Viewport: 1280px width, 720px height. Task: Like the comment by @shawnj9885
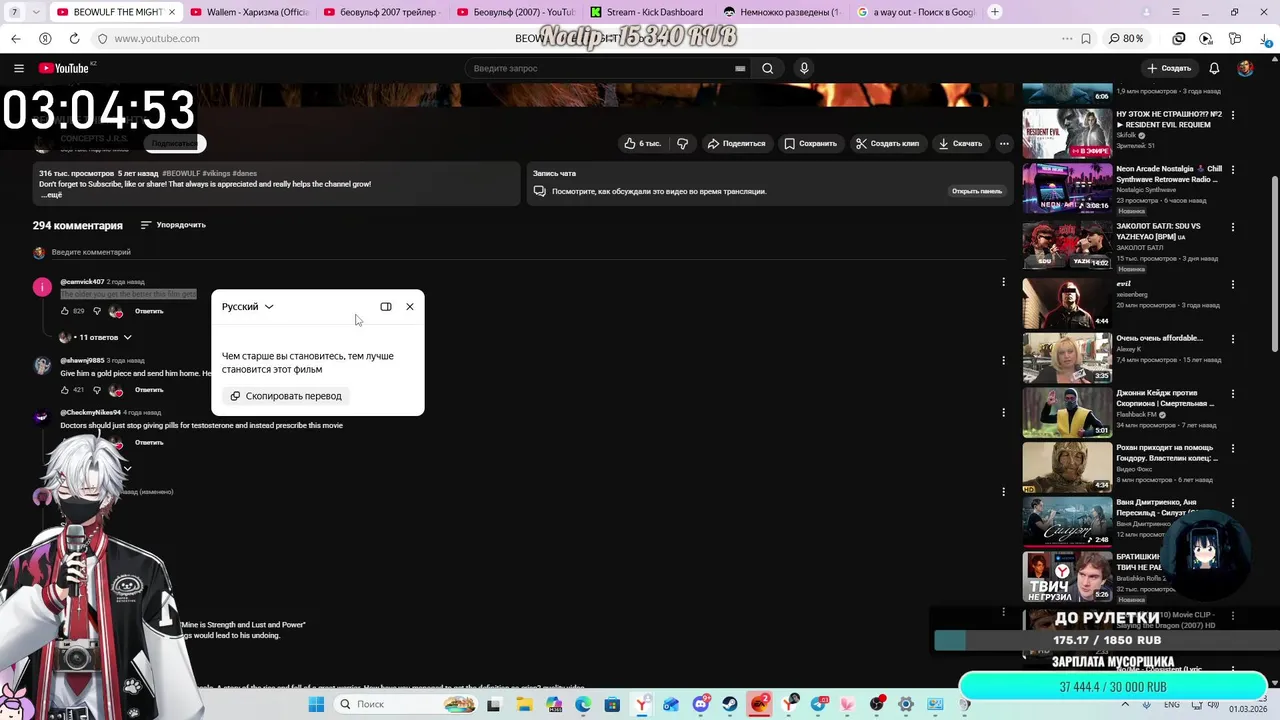(x=66, y=390)
